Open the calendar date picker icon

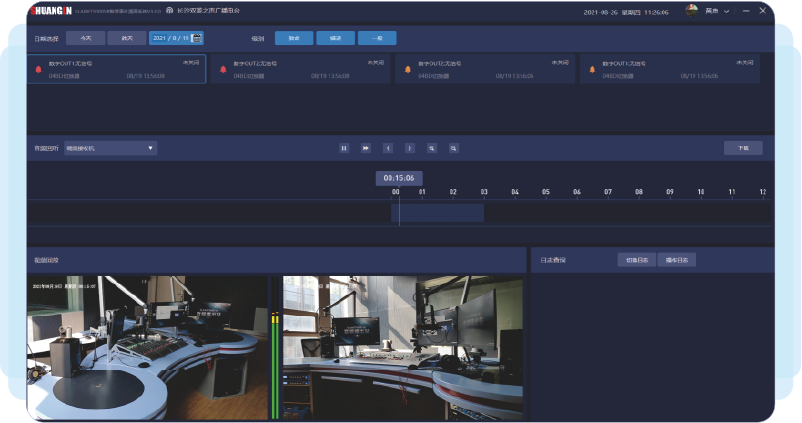[x=197, y=38]
